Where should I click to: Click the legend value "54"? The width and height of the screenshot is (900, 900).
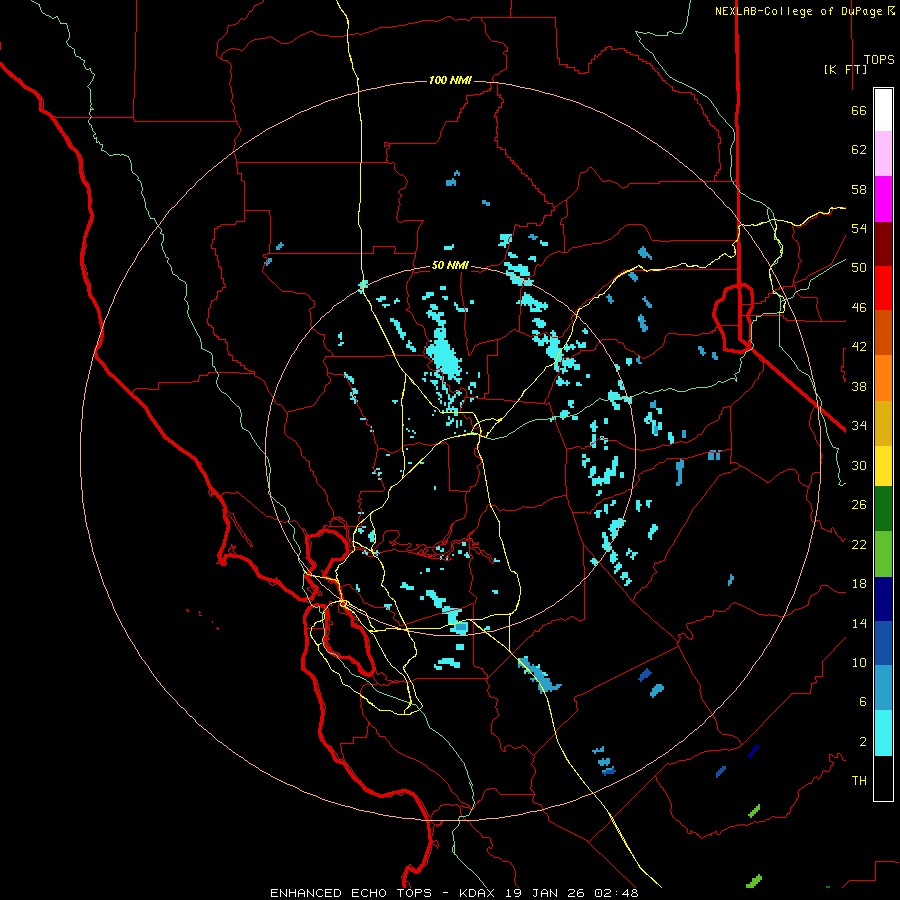tap(859, 228)
